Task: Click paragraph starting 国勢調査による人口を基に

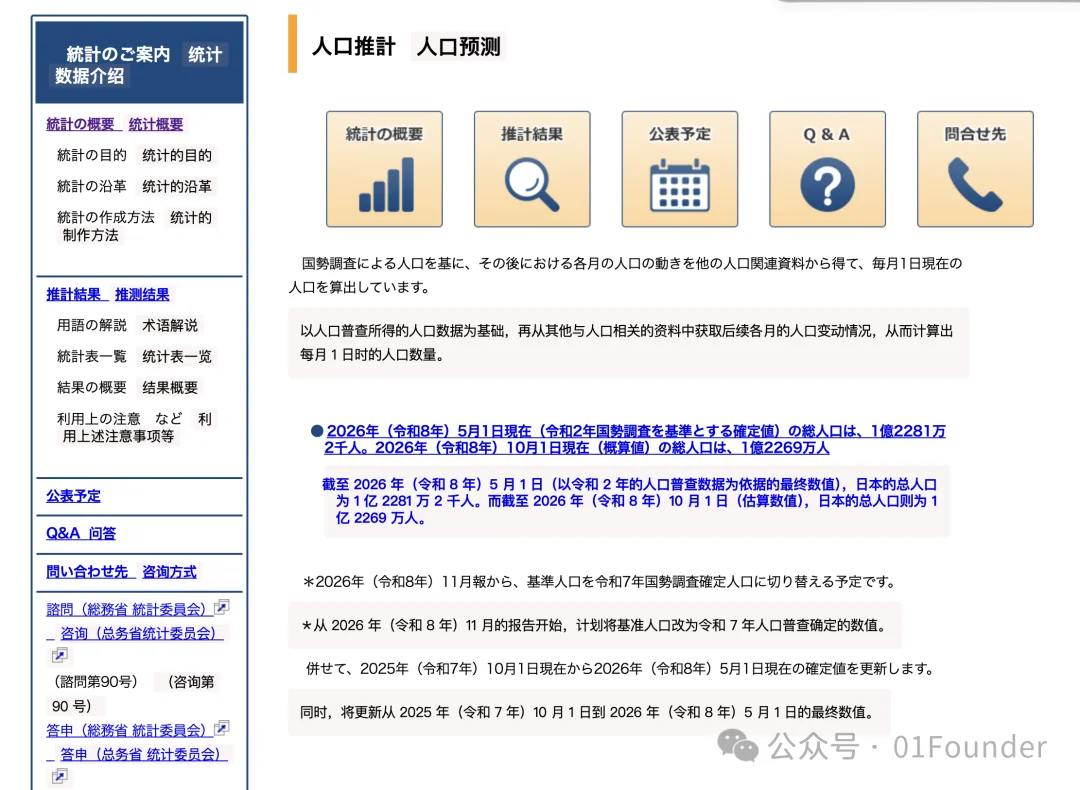Action: point(625,275)
